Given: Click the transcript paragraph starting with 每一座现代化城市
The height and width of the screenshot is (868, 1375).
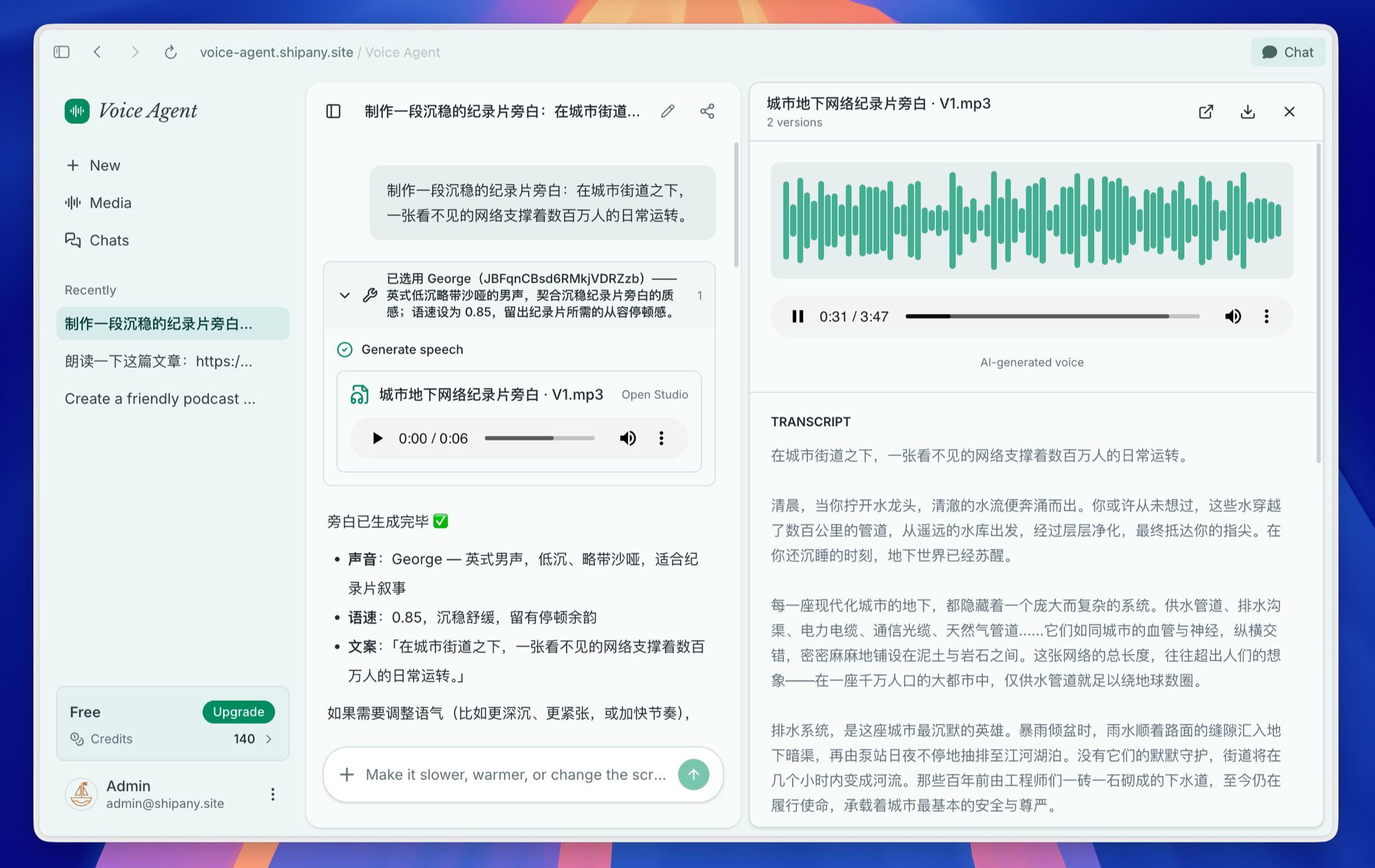Looking at the screenshot, I should (x=1026, y=643).
